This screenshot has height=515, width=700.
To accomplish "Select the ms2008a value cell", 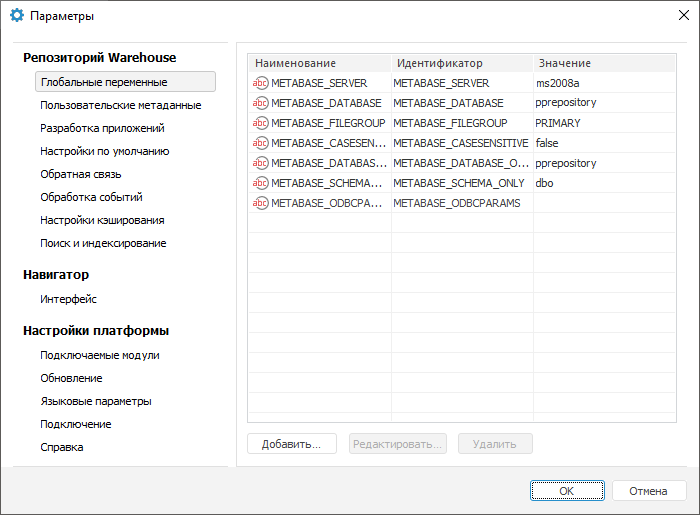I will (x=600, y=83).
